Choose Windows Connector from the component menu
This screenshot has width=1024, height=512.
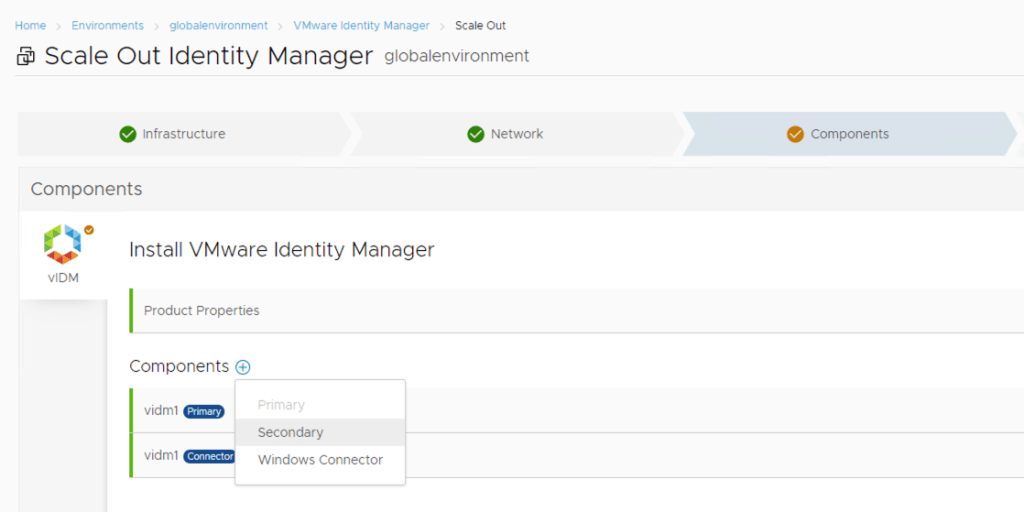point(320,460)
